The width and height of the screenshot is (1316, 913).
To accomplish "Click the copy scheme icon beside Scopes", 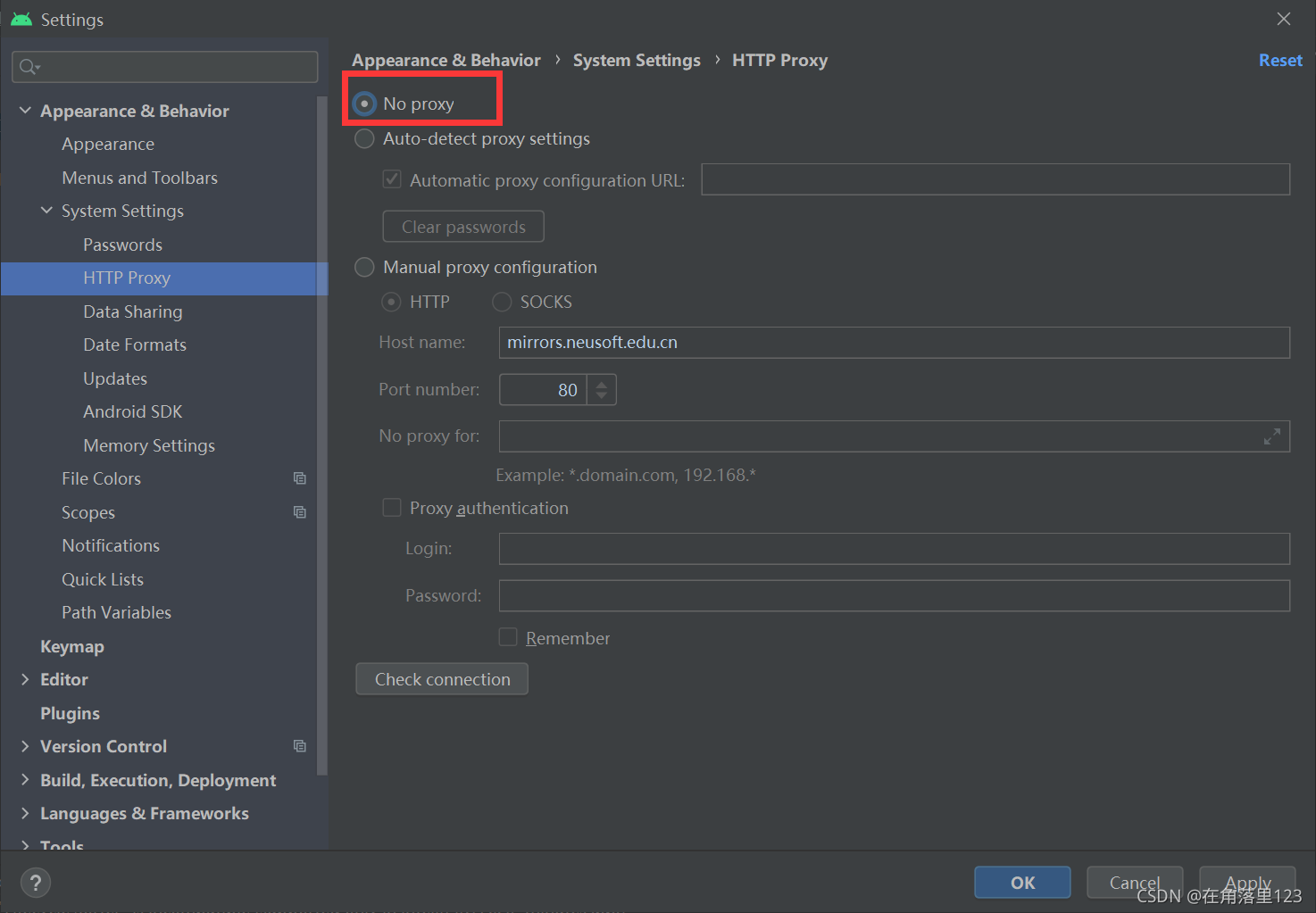I will pos(300,512).
